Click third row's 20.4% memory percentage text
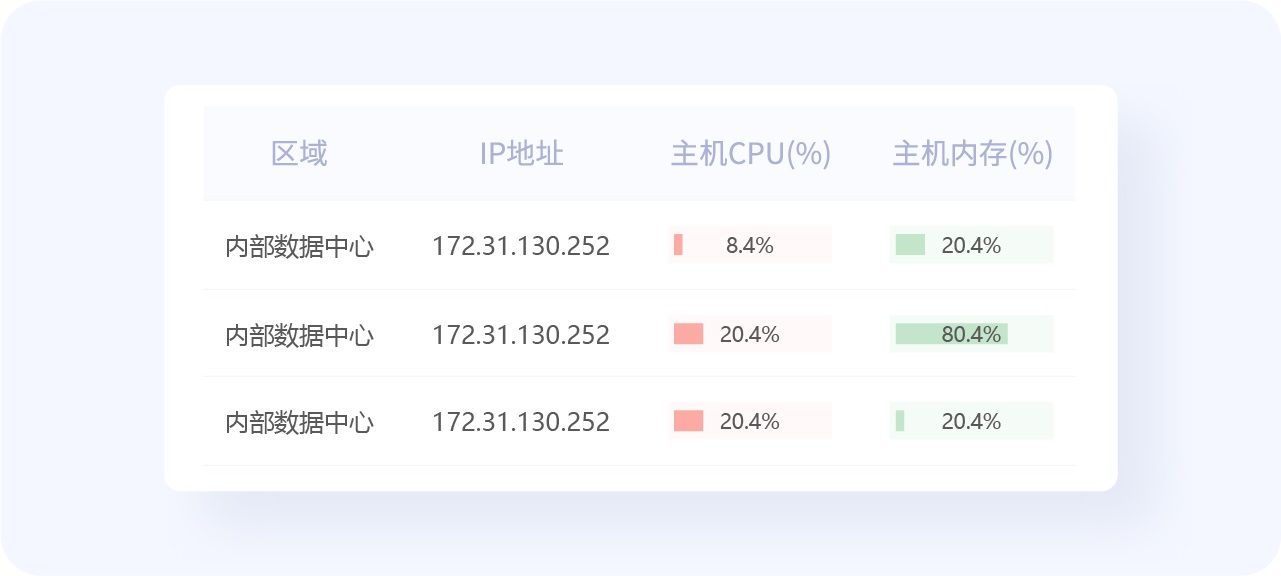This screenshot has height=576, width=1281. click(x=971, y=421)
